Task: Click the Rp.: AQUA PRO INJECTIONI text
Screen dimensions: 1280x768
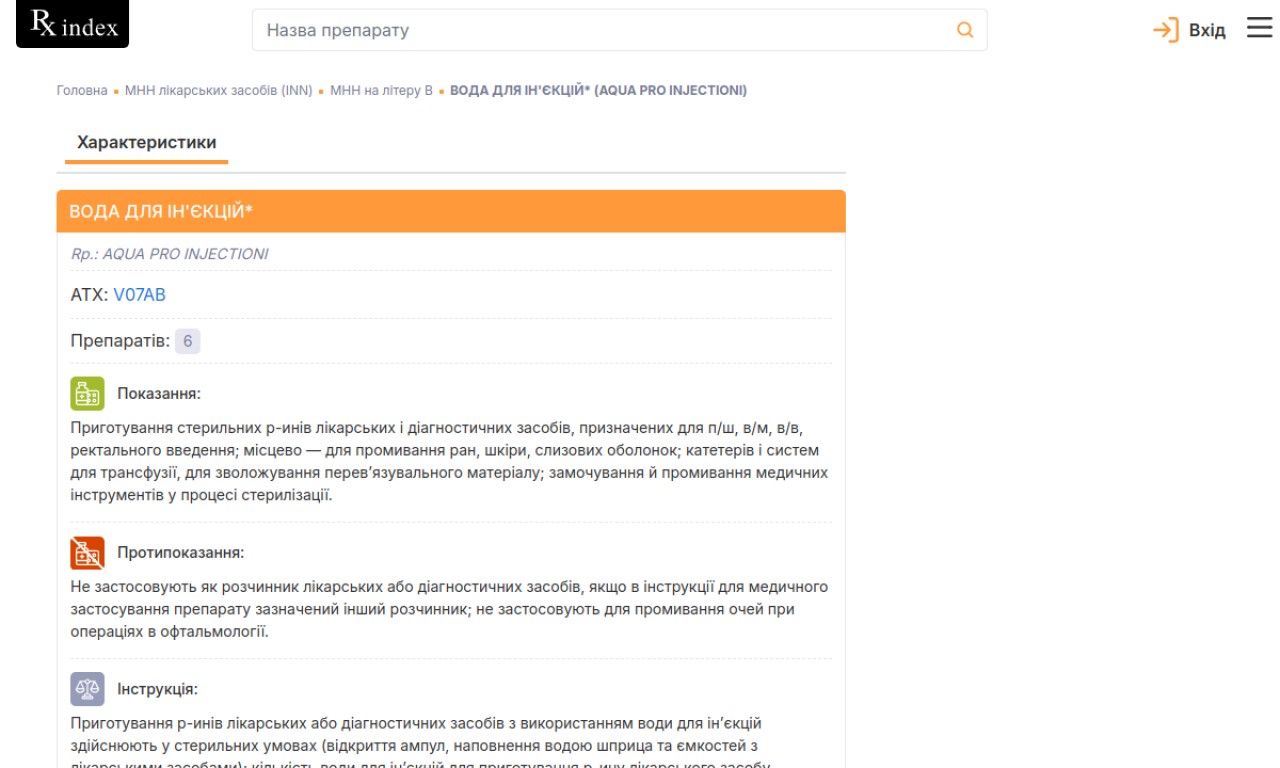Action: 170,254
